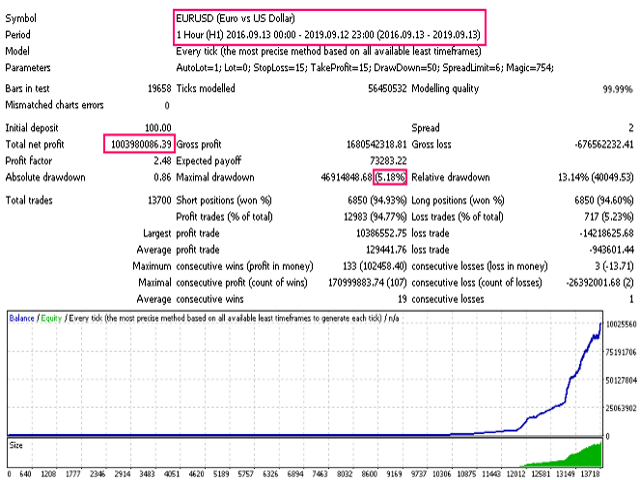
Task: Click Modelling quality value 99.99%
Action: [x=618, y=89]
